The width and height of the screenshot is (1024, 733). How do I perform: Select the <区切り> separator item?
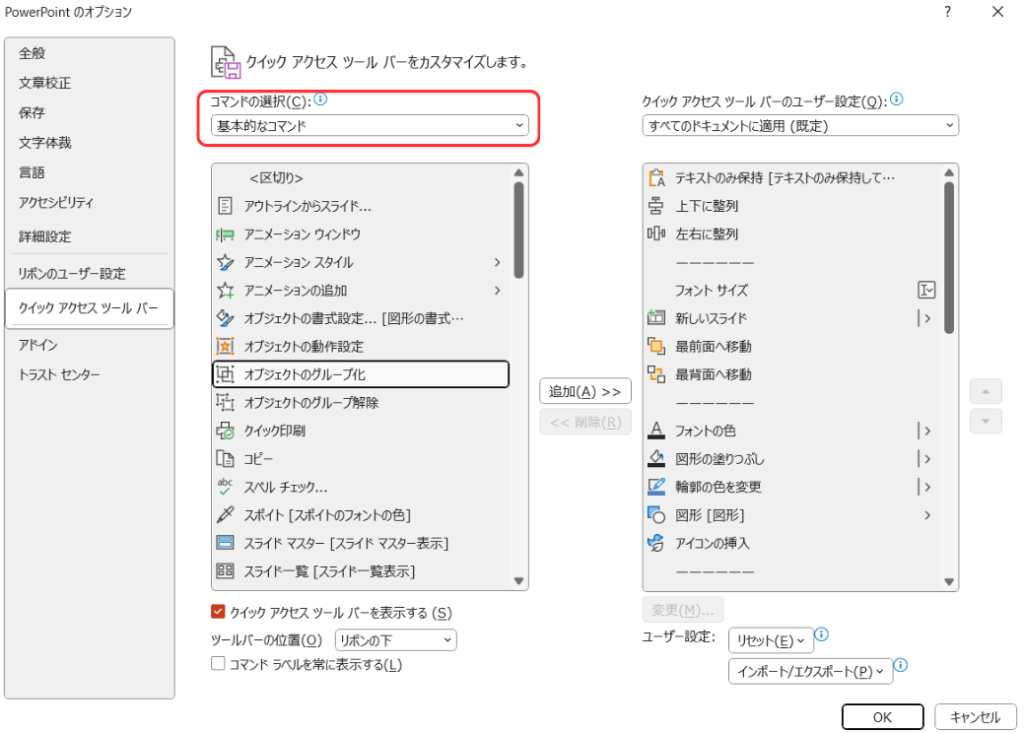[276, 178]
